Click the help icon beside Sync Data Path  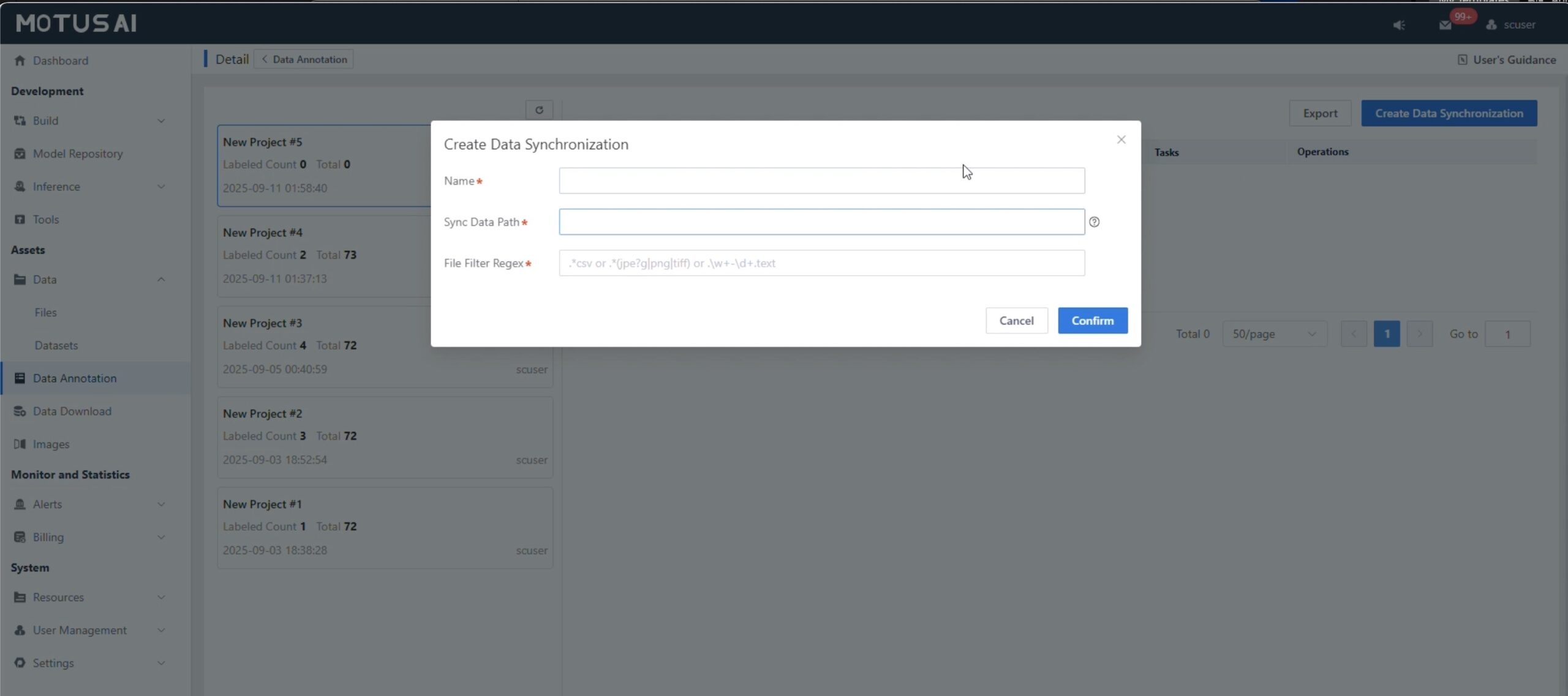pos(1094,222)
